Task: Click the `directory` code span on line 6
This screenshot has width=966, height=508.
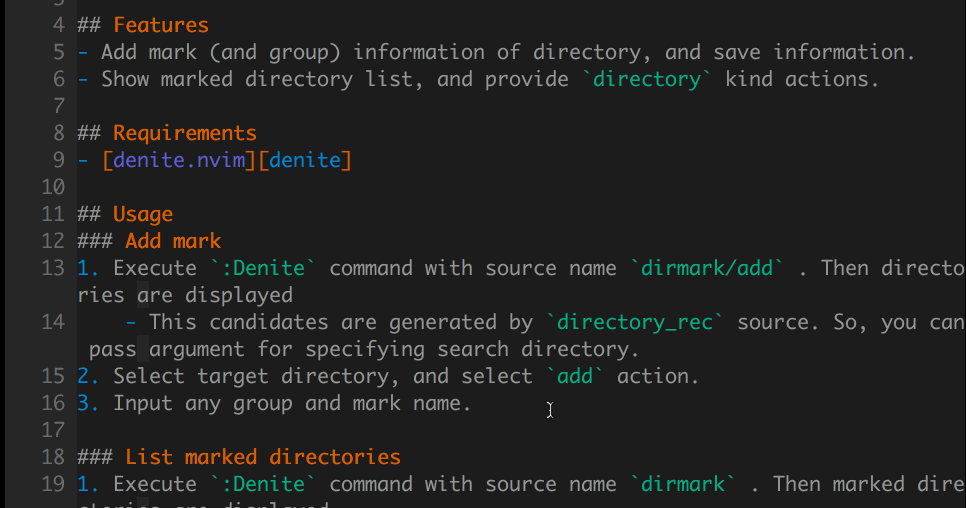Action: 646,79
